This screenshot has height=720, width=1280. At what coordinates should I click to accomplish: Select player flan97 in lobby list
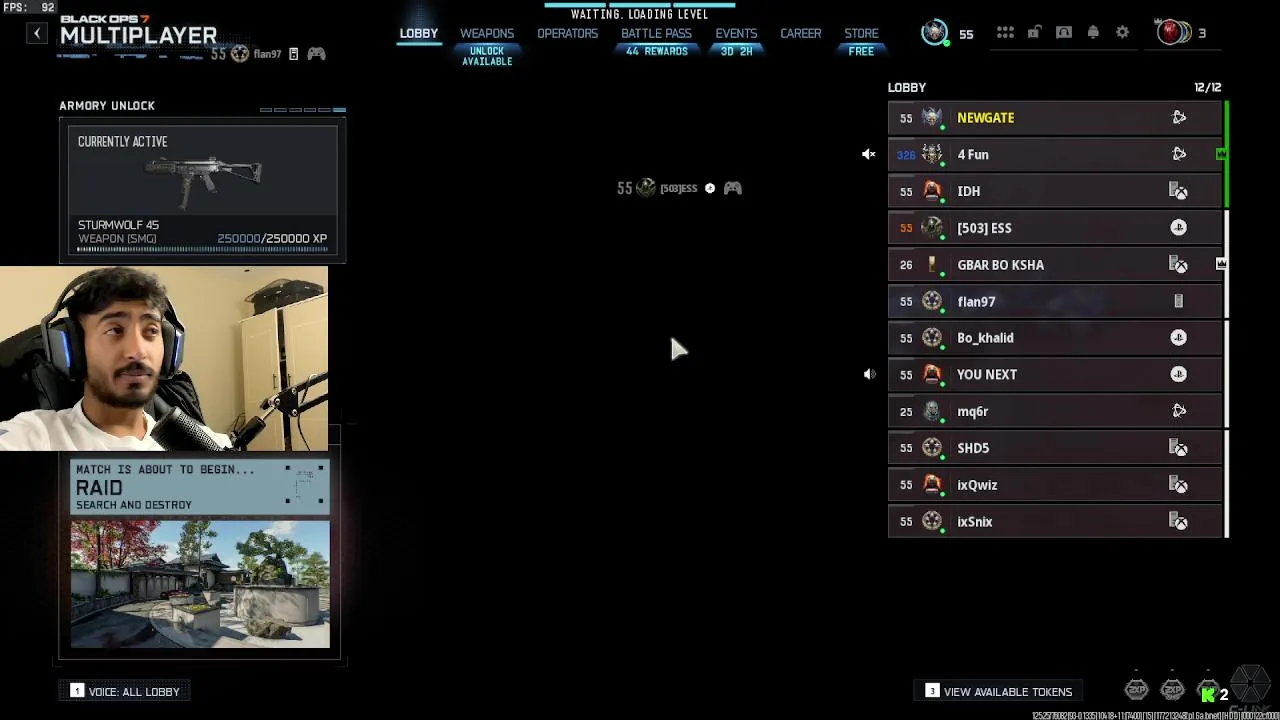pyautogui.click(x=1055, y=301)
